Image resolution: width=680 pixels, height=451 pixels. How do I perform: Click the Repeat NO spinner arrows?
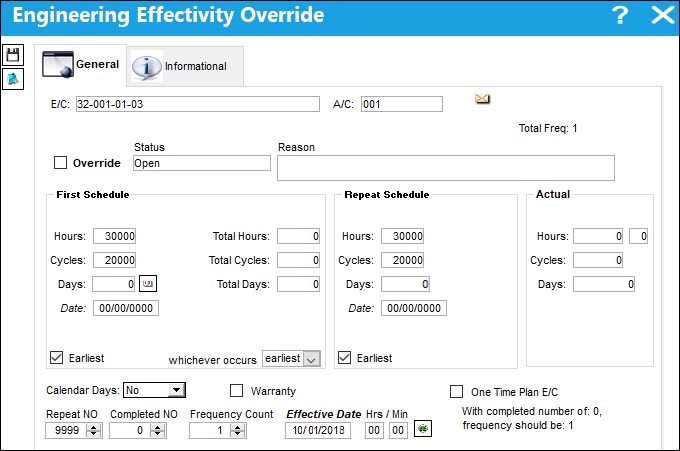point(94,430)
